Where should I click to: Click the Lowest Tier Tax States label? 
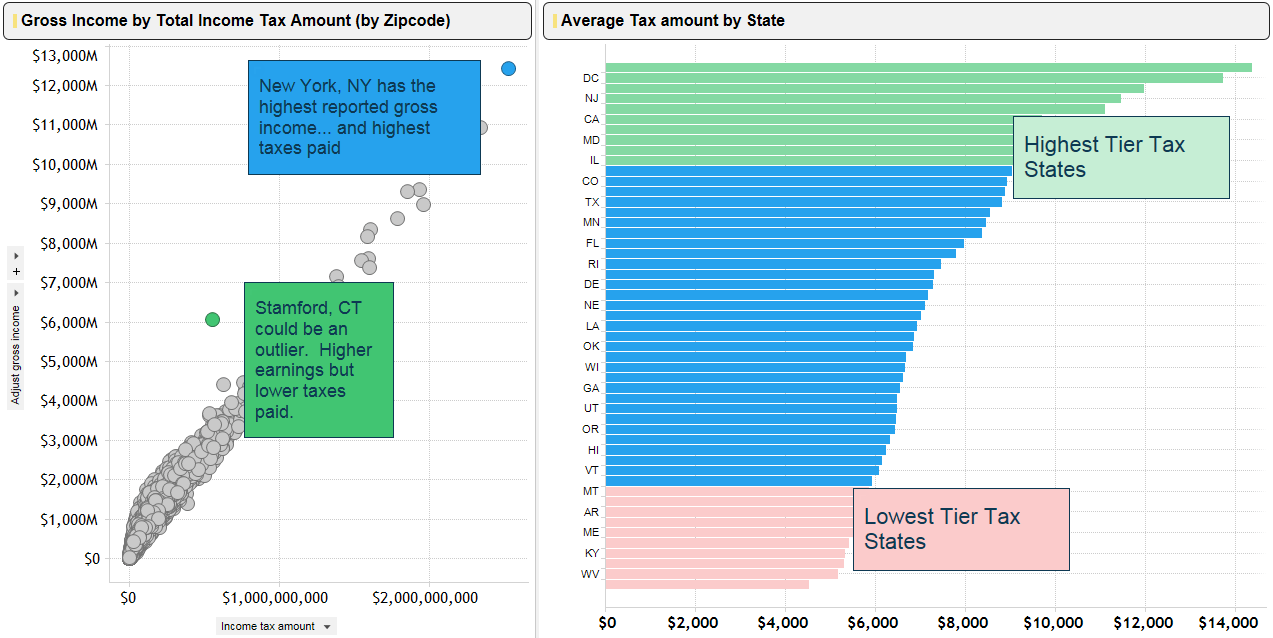pyautogui.click(x=961, y=529)
